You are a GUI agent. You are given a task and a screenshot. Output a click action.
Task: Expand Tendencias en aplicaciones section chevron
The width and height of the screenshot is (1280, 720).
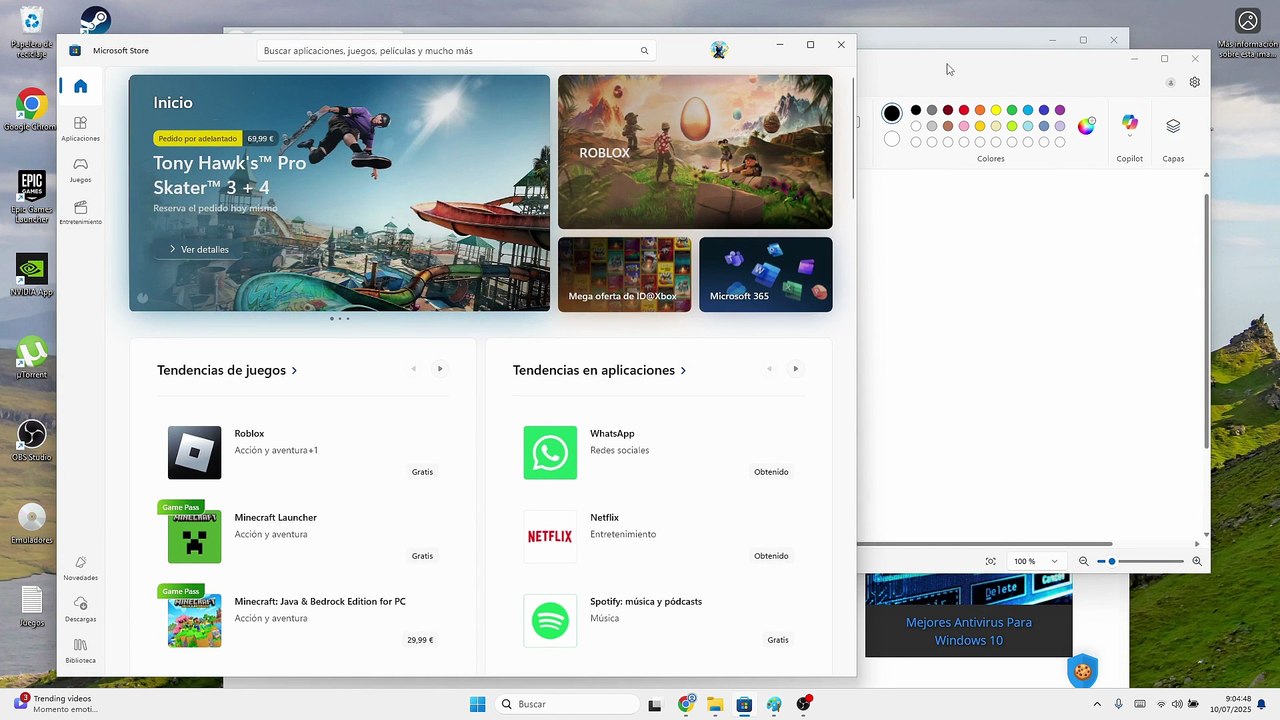[683, 371]
